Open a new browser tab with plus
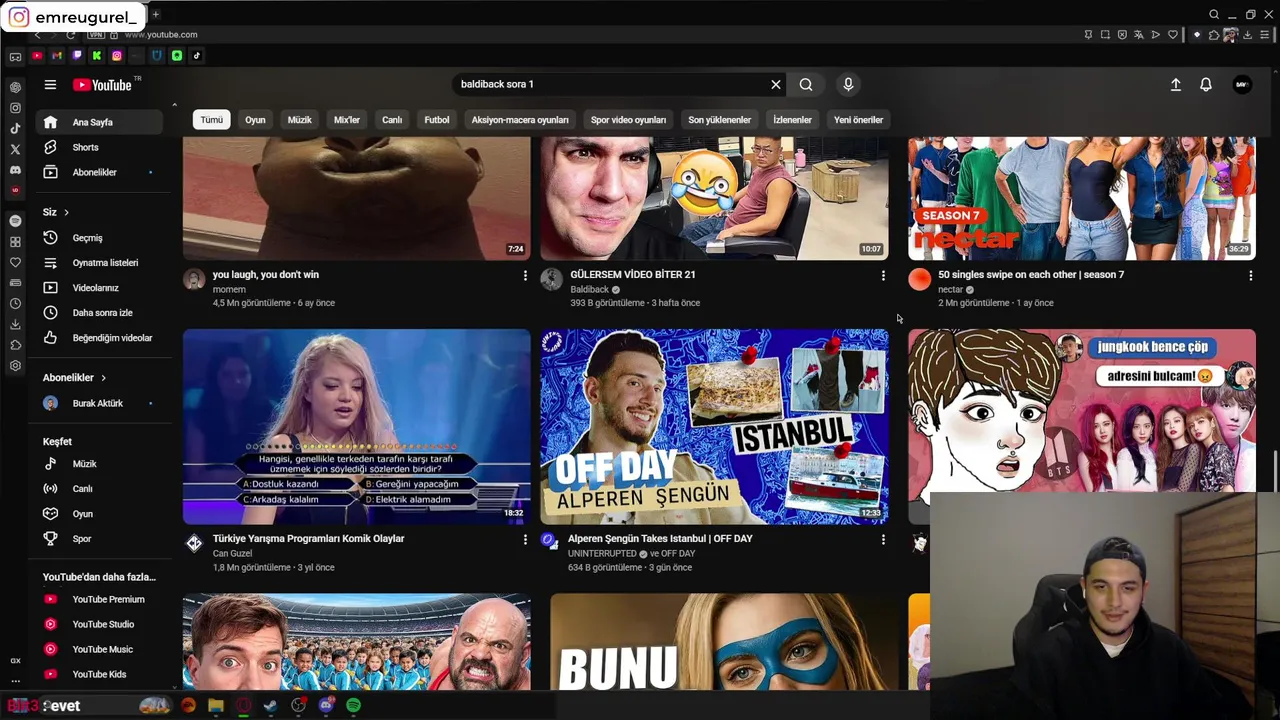The image size is (1280, 720). tap(155, 14)
